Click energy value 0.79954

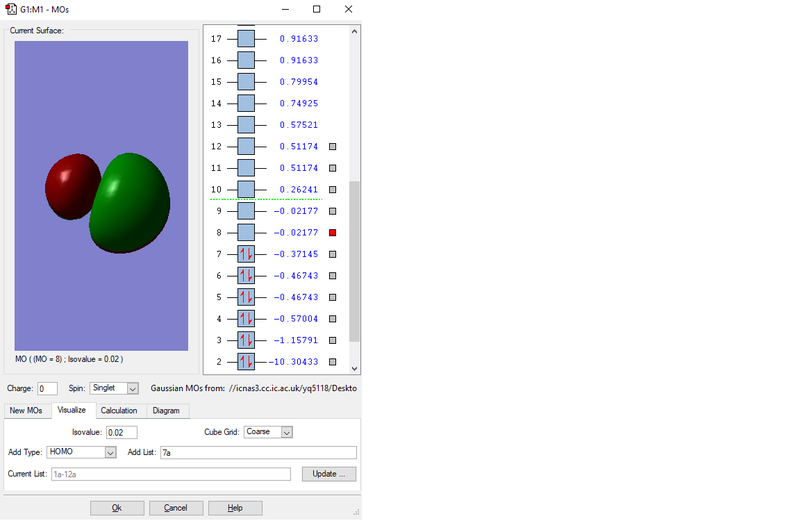tap(298, 82)
